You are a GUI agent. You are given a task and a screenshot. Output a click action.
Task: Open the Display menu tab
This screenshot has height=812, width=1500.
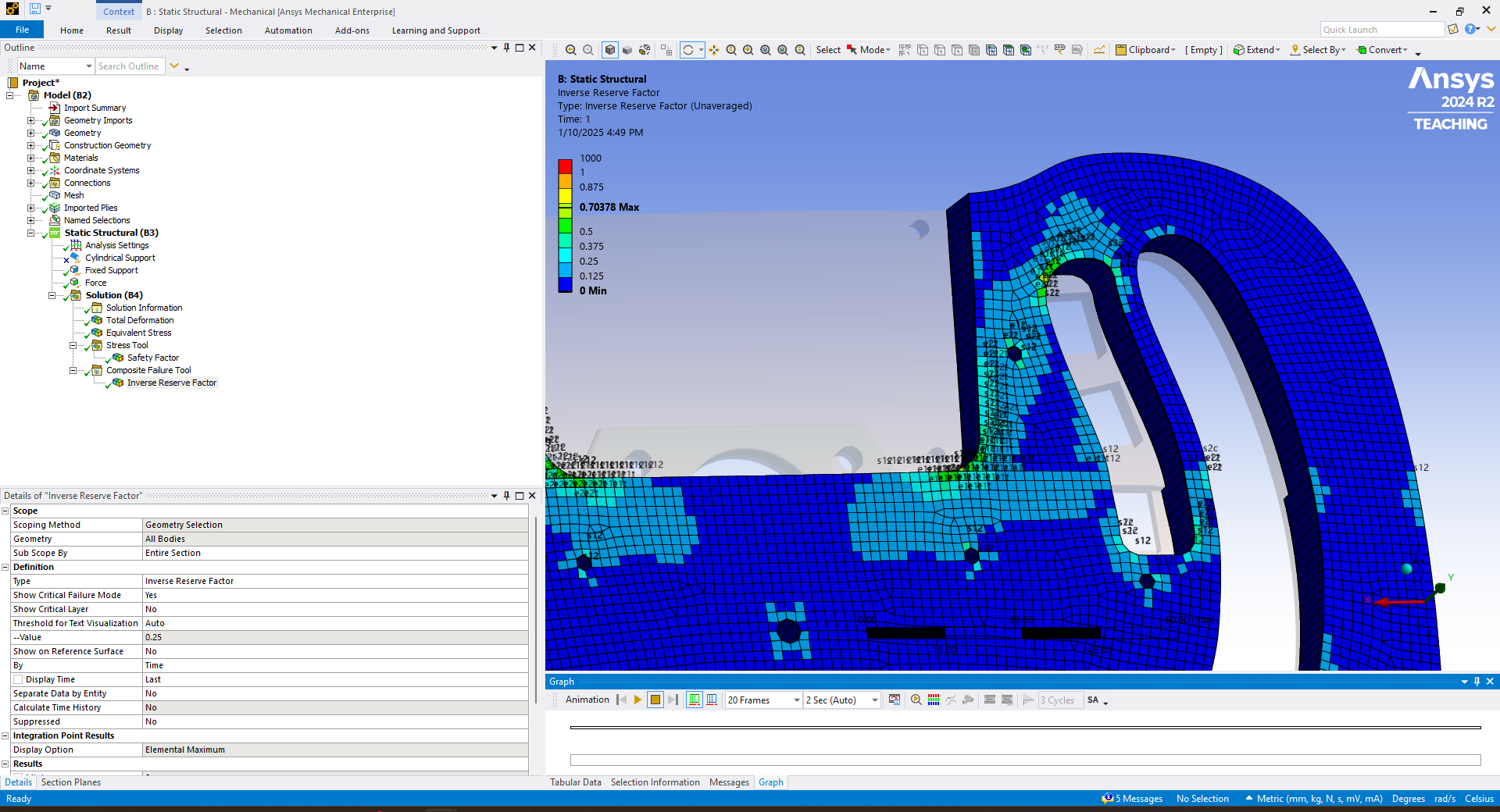(168, 30)
